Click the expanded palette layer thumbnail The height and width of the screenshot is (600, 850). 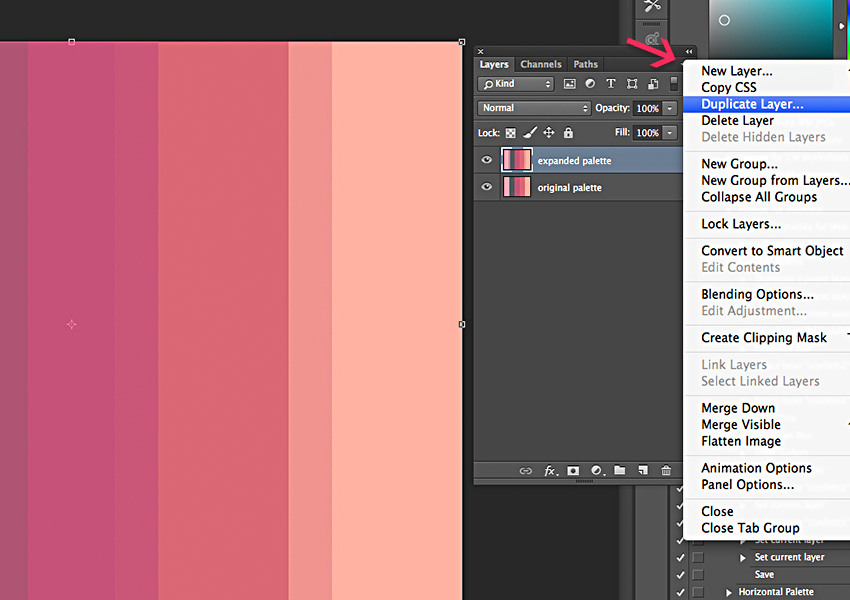coord(517,159)
